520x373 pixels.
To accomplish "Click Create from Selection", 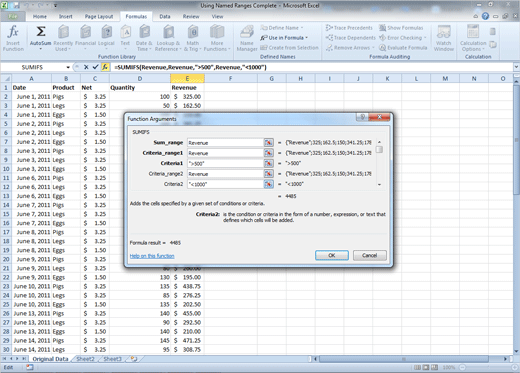I will [x=289, y=48].
